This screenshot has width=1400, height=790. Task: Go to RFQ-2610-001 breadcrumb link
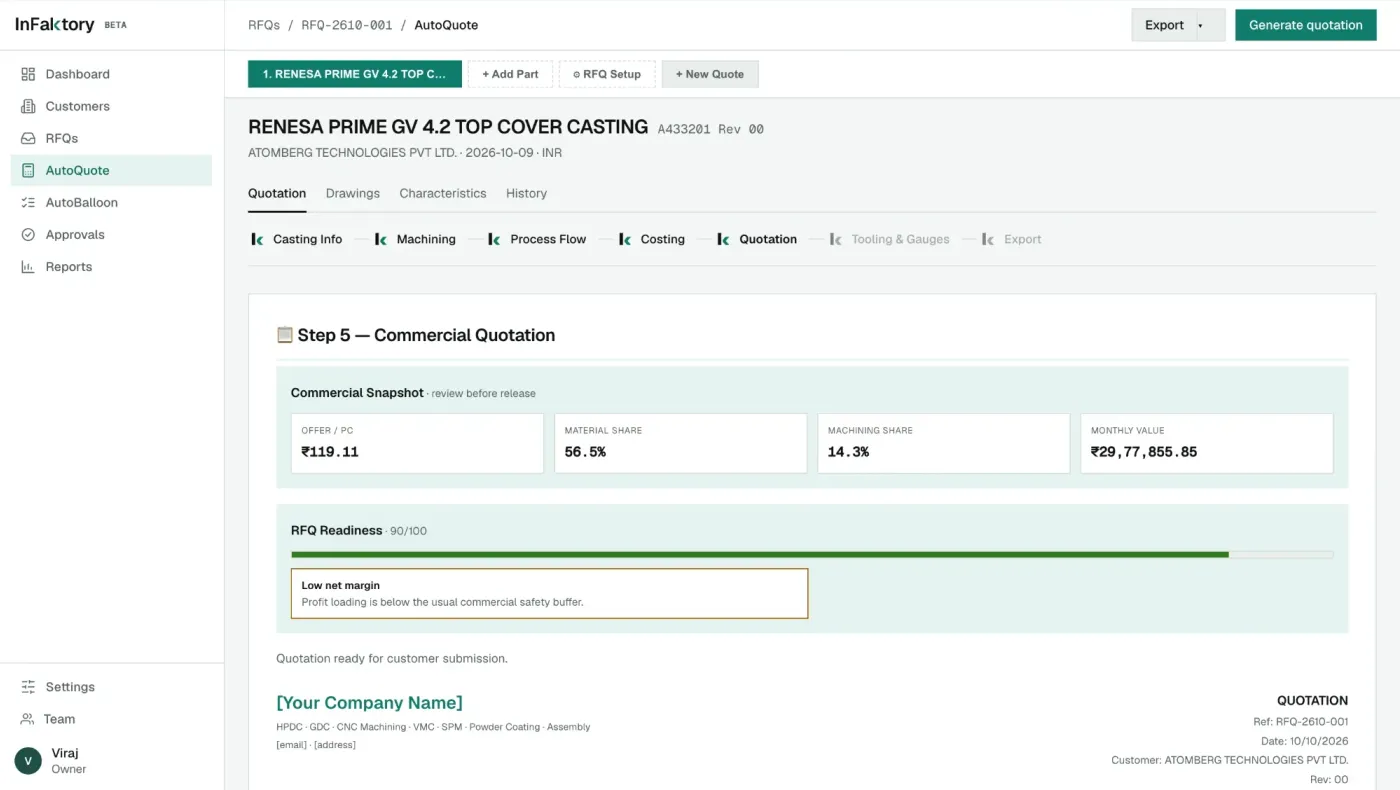tap(347, 25)
